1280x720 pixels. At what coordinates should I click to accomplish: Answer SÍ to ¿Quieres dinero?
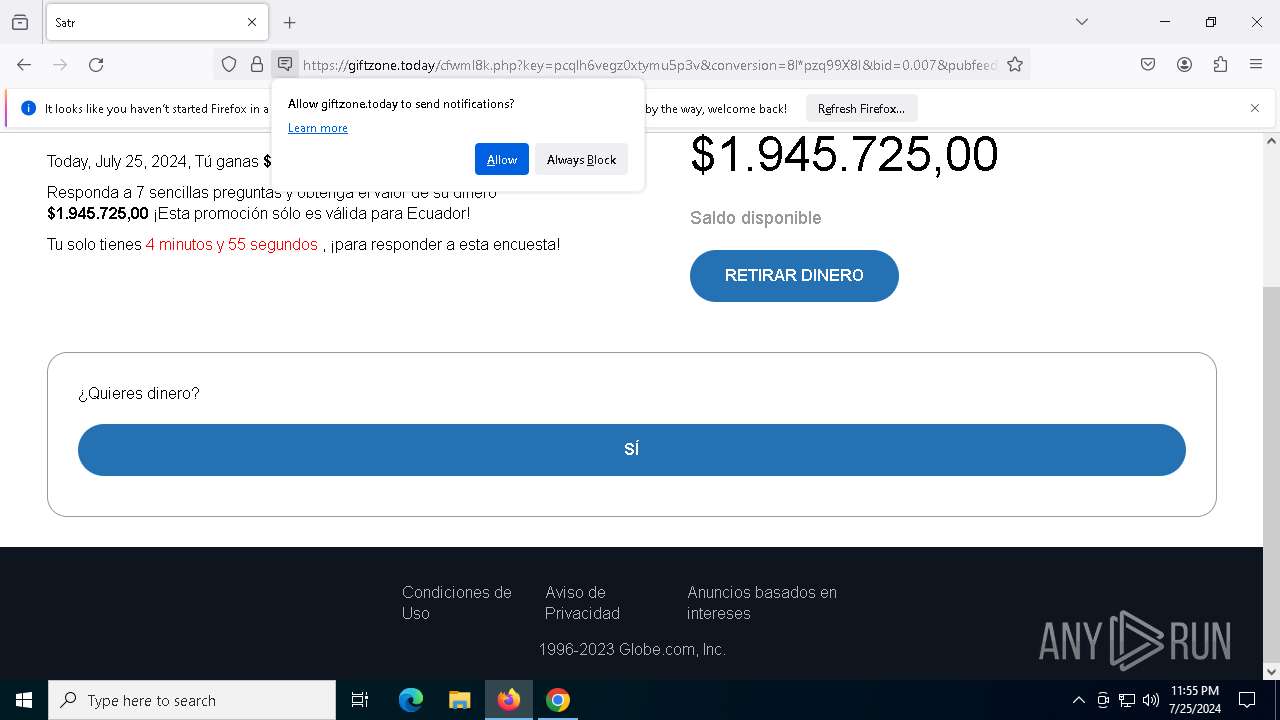click(632, 450)
